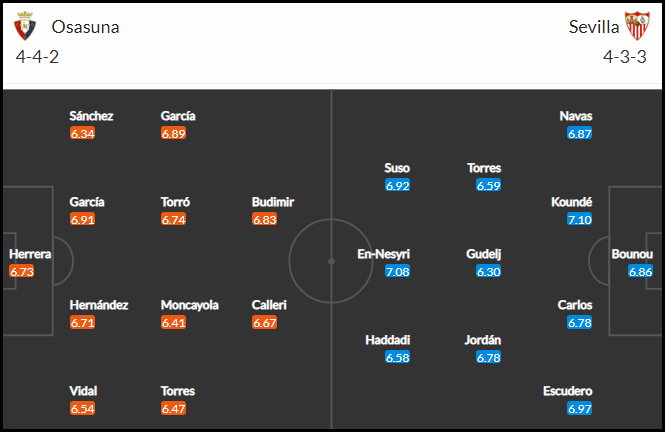The width and height of the screenshot is (665, 432).
Task: Select Torró in Osasuna midfield
Action: click(175, 202)
